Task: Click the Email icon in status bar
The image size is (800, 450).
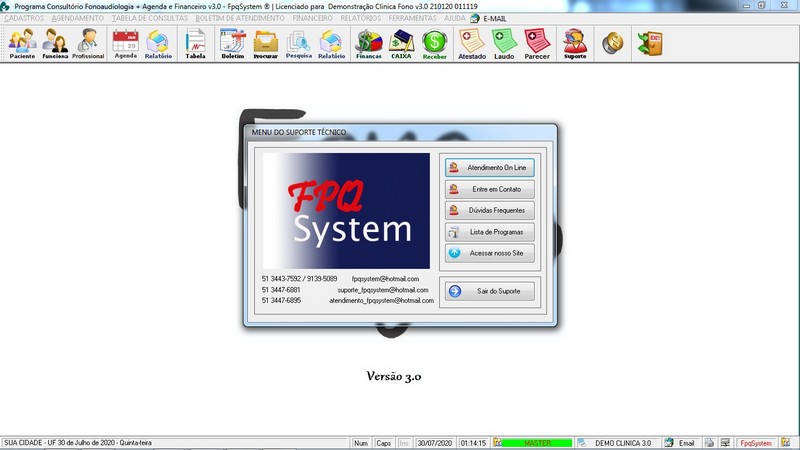Action: [669, 443]
